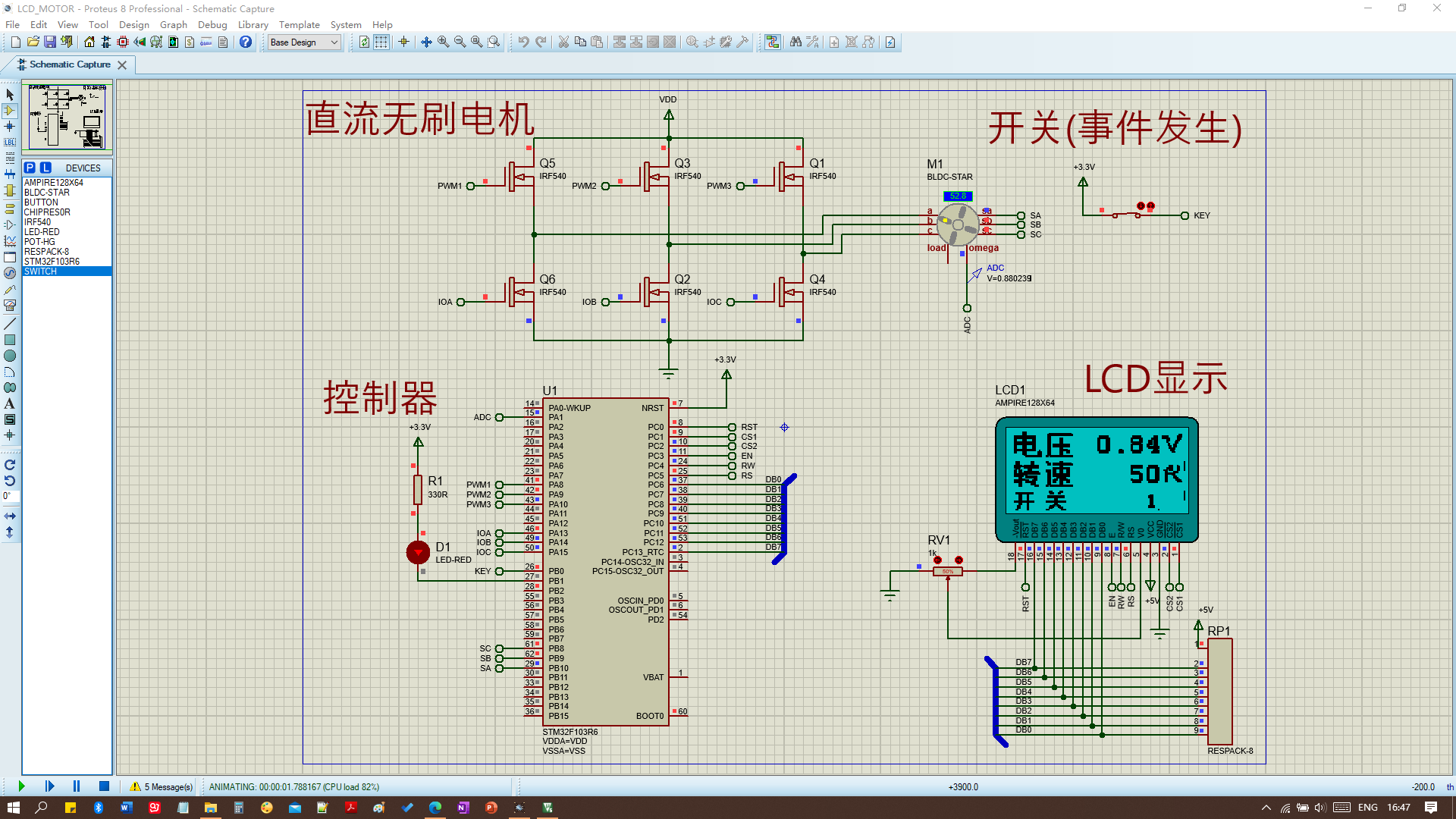The width and height of the screenshot is (1456, 819).
Task: Pause the running simulation
Action: 77,786
